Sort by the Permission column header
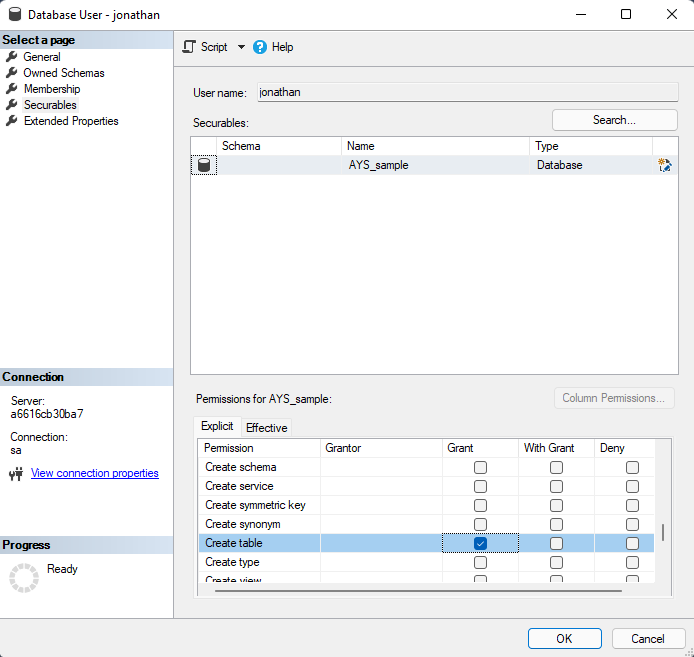694x657 pixels. click(258, 448)
